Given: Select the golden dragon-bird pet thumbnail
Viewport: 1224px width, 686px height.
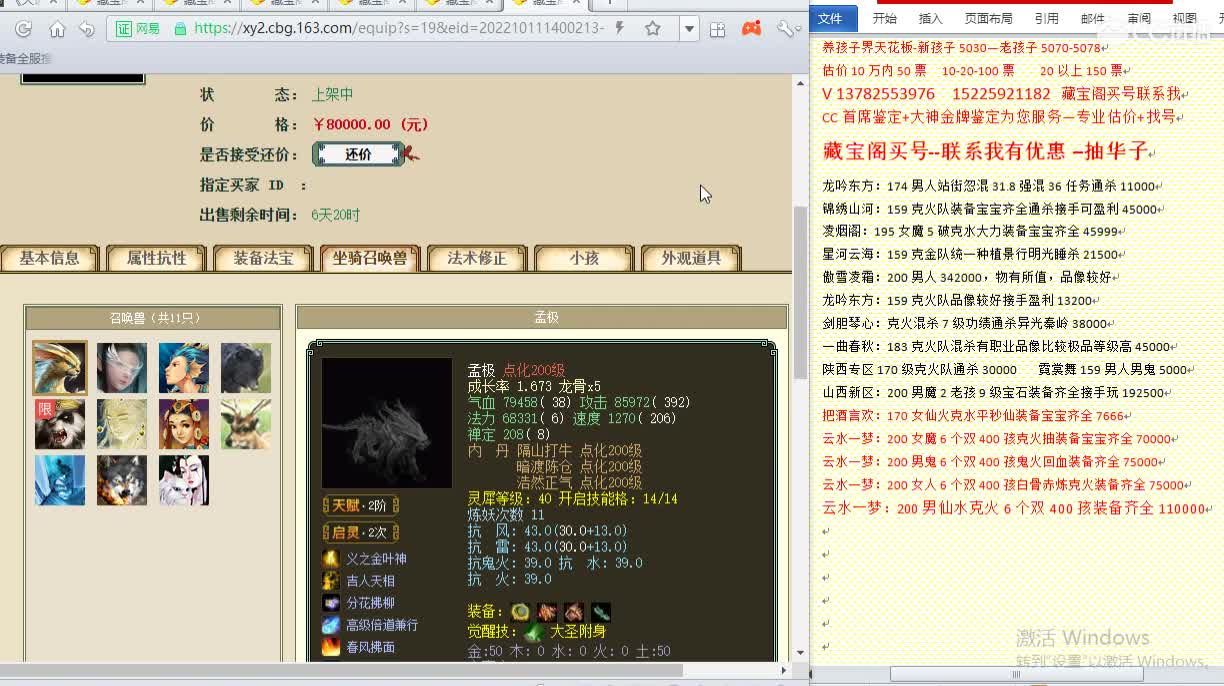Looking at the screenshot, I should [x=60, y=368].
